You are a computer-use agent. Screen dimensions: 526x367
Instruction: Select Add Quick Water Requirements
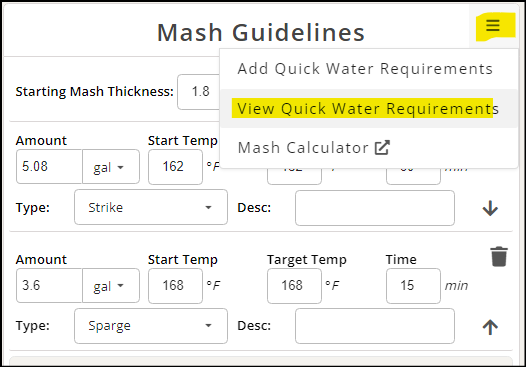tap(365, 69)
